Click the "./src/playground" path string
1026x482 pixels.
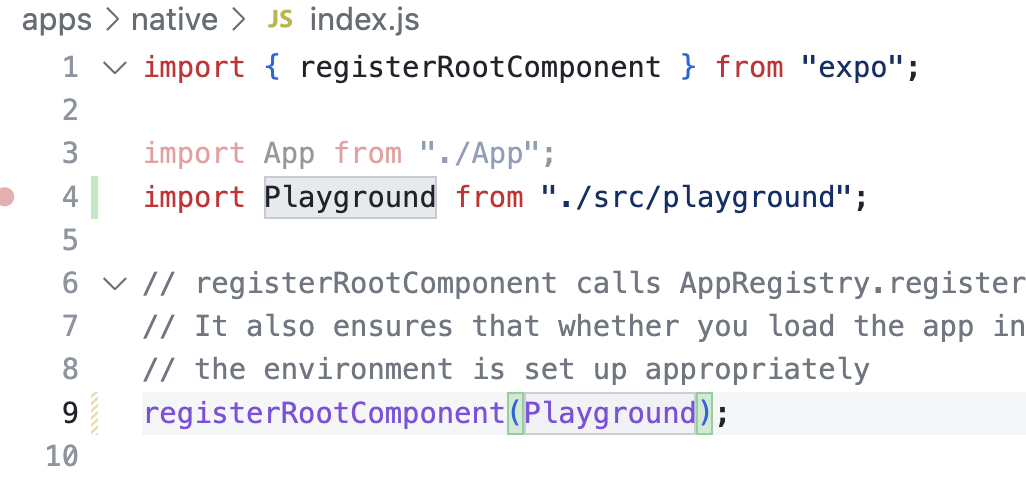pyautogui.click(x=696, y=197)
